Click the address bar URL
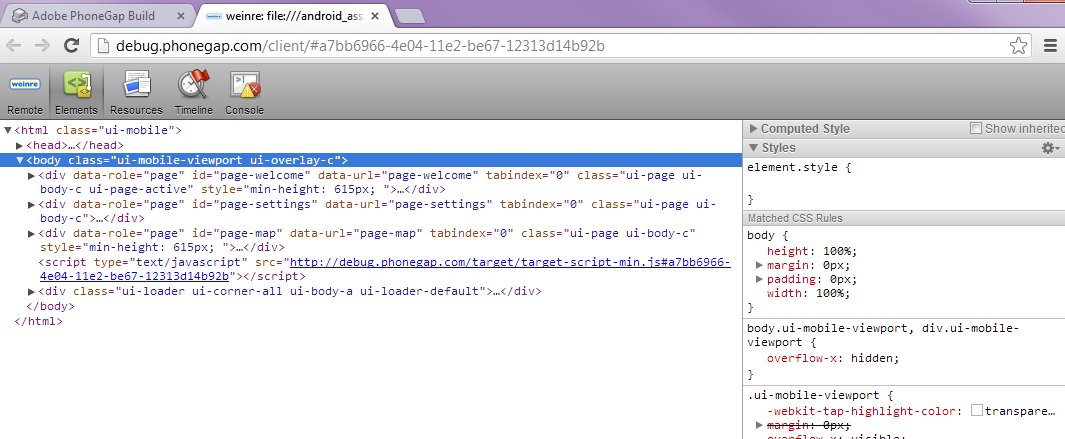Viewport: 1065px width, 439px height. 360,46
